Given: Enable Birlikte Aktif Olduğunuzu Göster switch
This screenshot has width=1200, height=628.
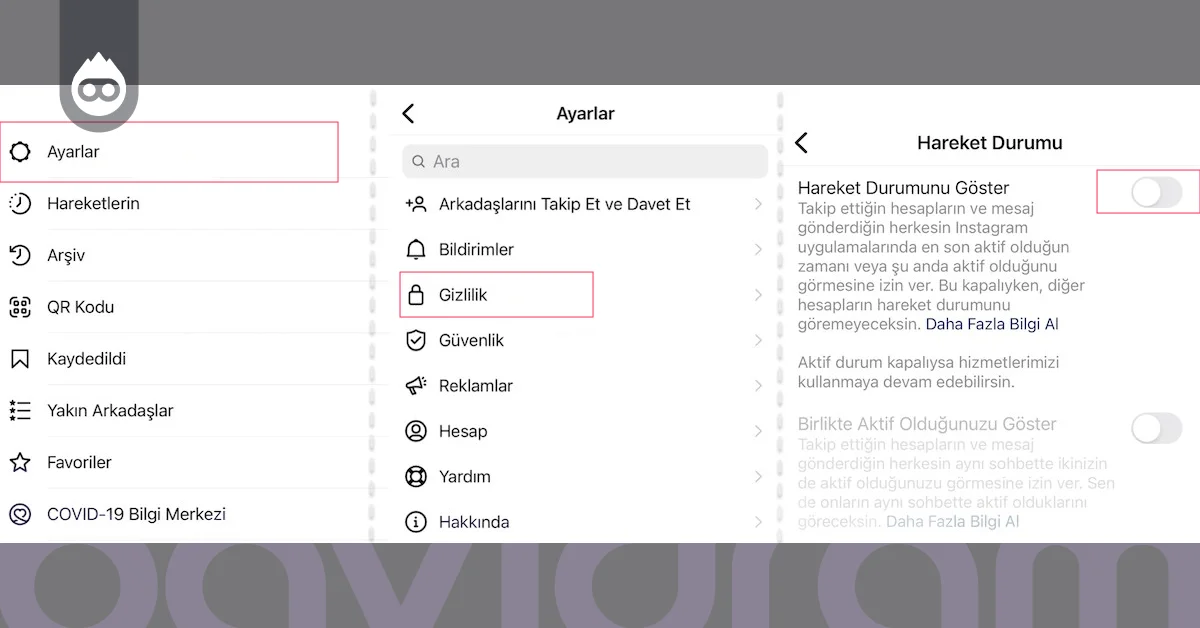Looking at the screenshot, I should coord(1156,429).
